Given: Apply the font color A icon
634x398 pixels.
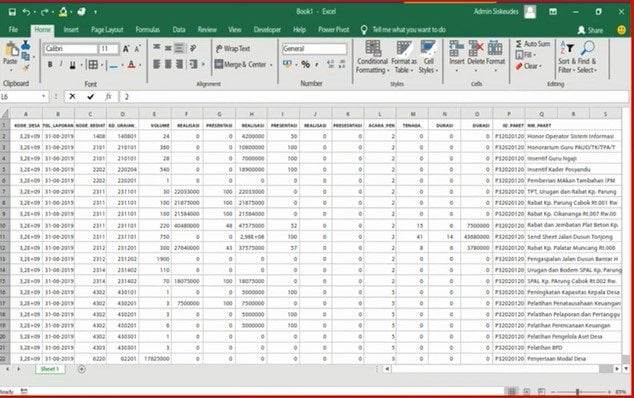Looking at the screenshot, I should click(131, 65).
